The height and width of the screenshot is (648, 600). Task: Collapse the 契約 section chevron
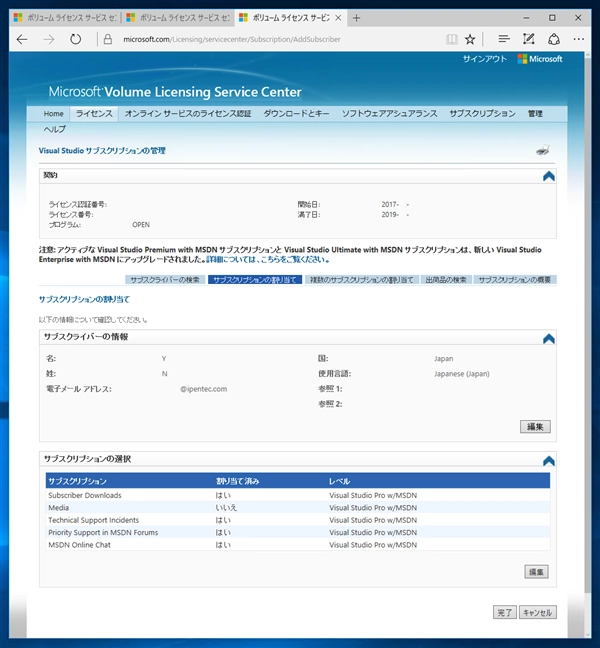[x=548, y=176]
